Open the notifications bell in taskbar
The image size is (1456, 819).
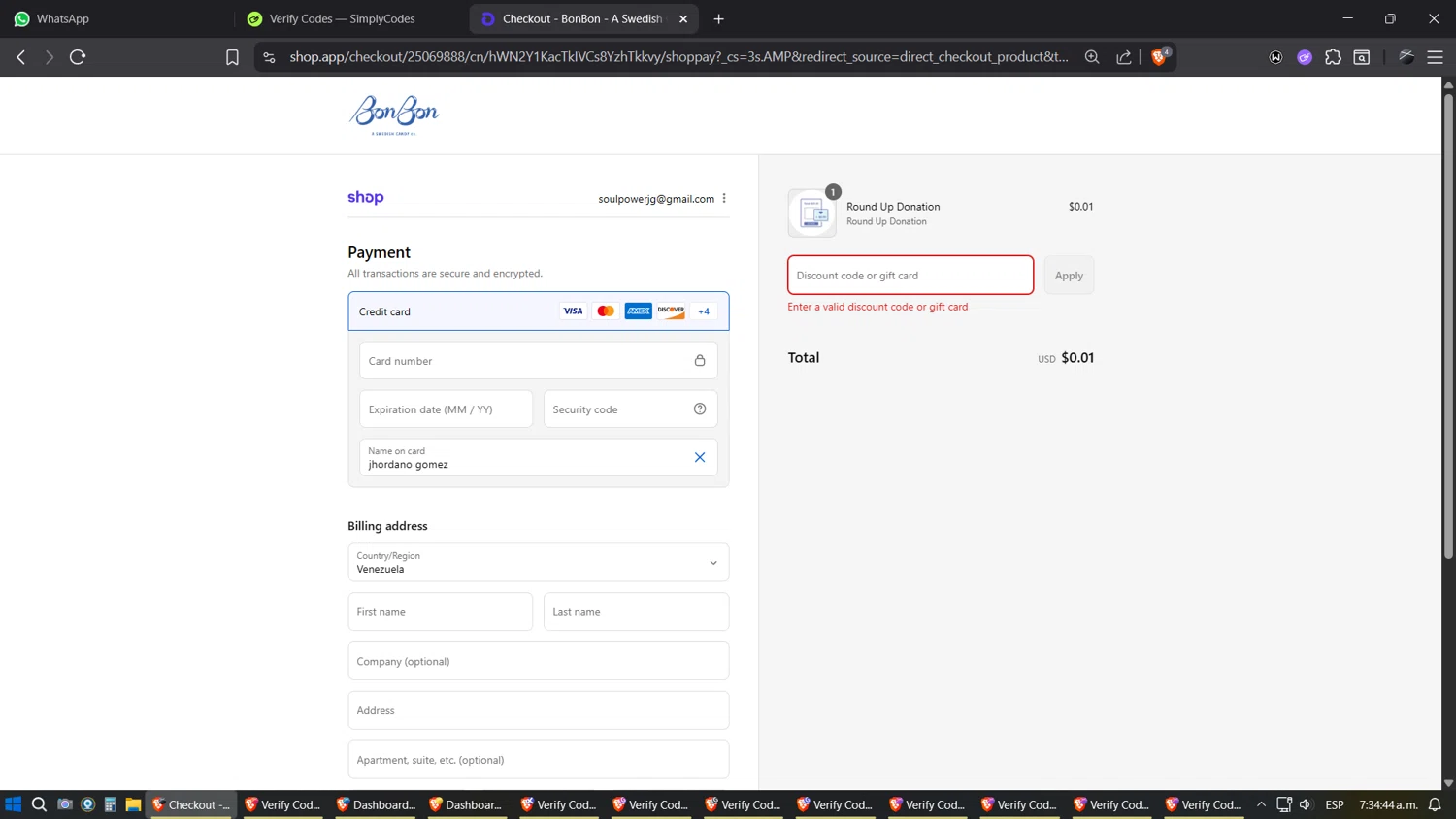pyautogui.click(x=1435, y=804)
